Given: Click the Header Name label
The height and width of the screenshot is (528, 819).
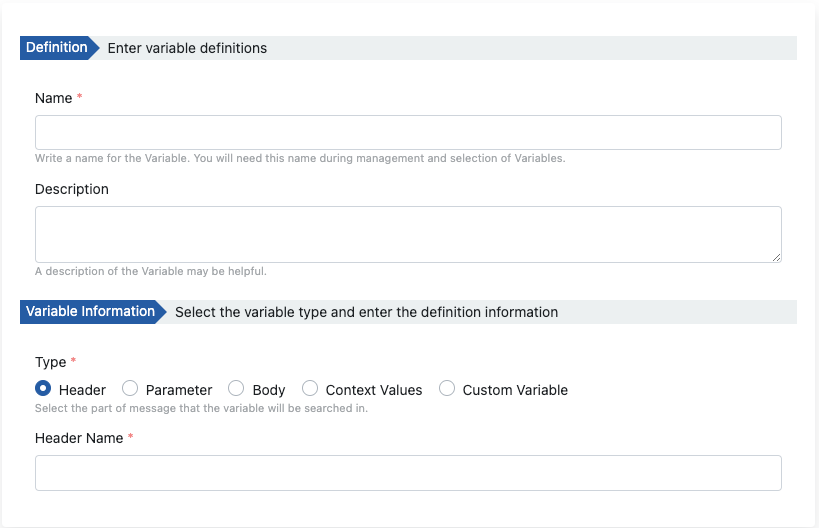Looking at the screenshot, I should pos(79,438).
